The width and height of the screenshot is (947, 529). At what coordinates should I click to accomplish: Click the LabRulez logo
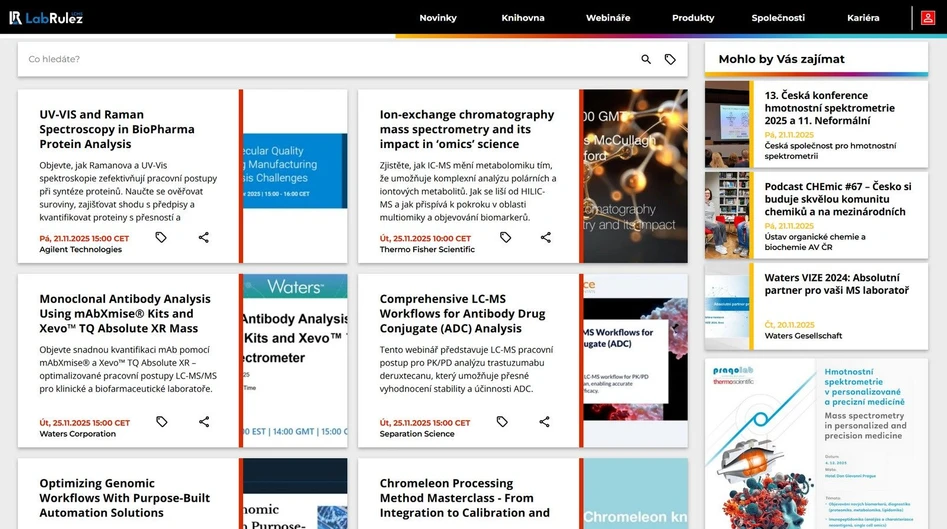pos(46,18)
